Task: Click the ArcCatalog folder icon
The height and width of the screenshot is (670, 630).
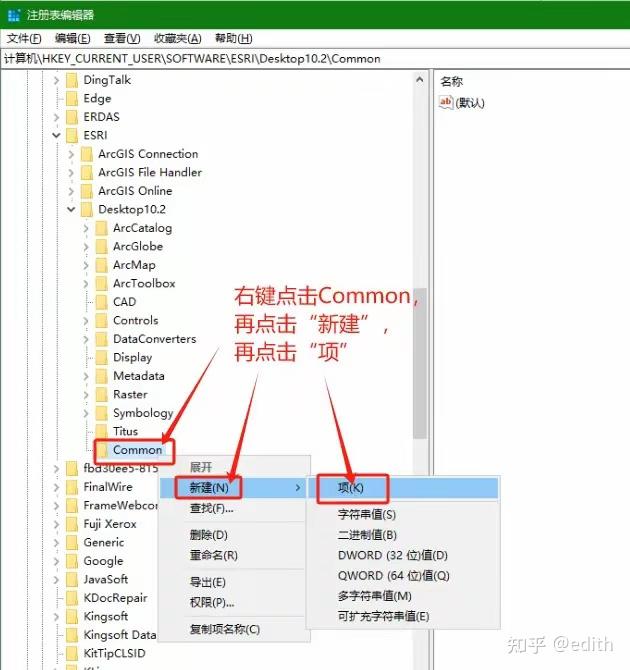Action: coord(102,228)
